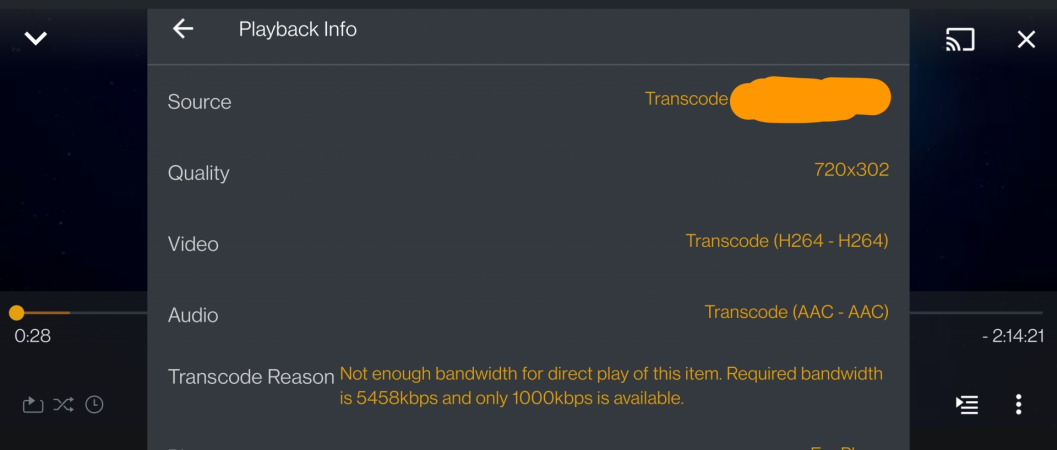The height and width of the screenshot is (450, 1057).
Task: Open the three-dot more options menu
Action: pyautogui.click(x=1018, y=404)
